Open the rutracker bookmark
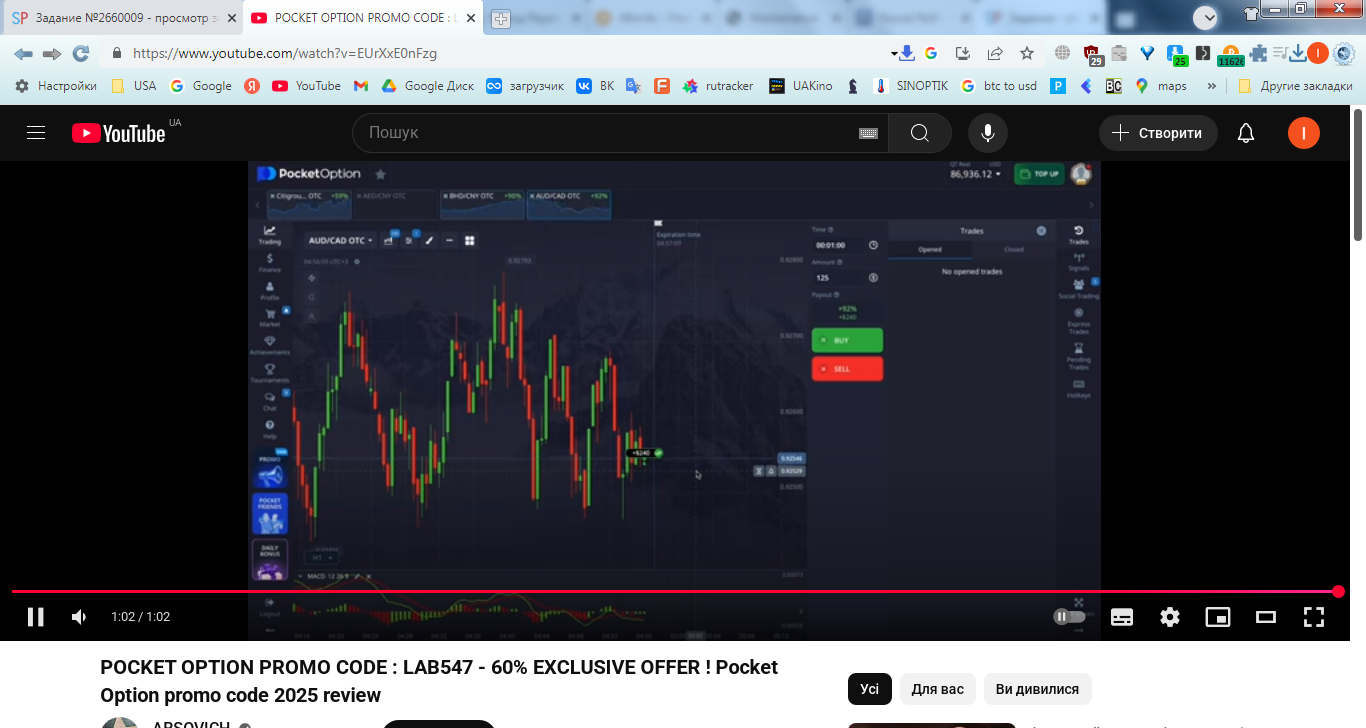 [718, 86]
